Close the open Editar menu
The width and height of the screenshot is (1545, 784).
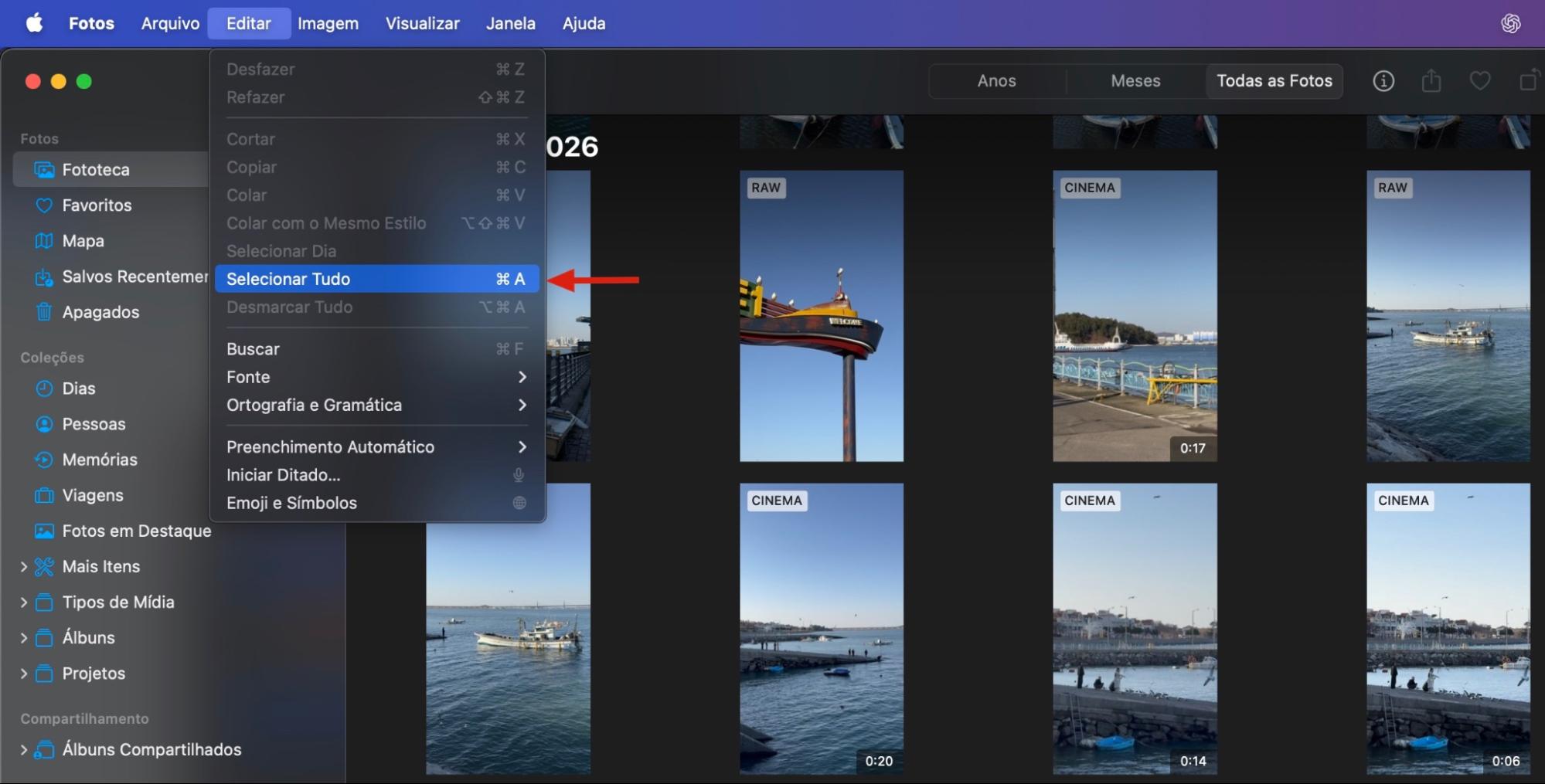[x=249, y=23]
